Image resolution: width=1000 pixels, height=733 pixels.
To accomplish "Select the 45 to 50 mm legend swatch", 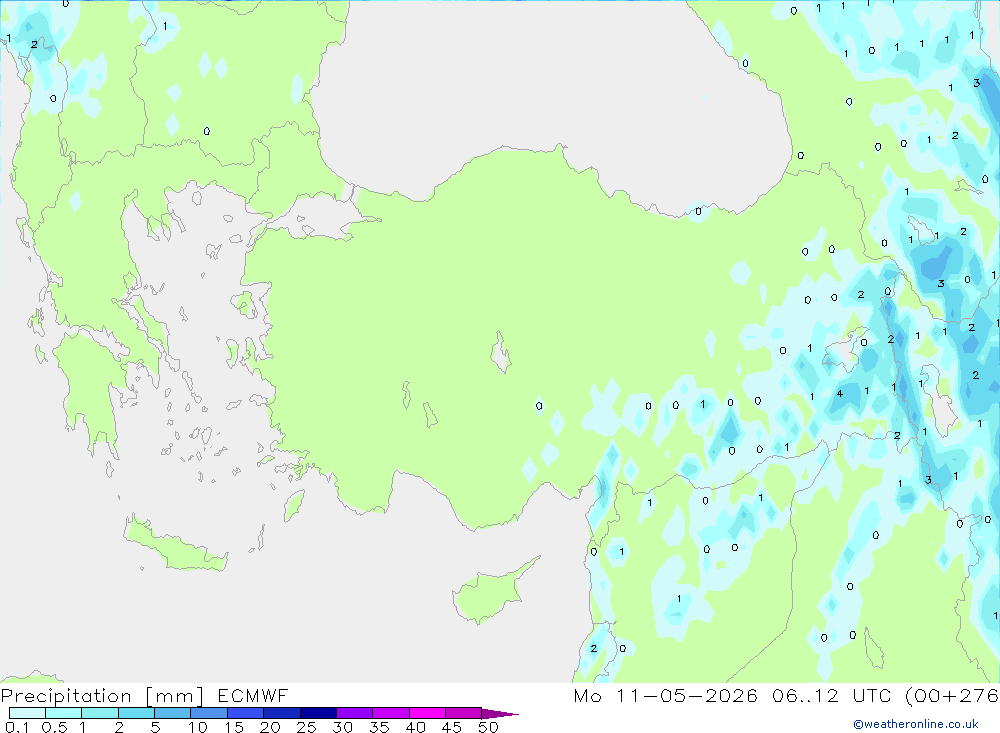I will (x=463, y=713).
